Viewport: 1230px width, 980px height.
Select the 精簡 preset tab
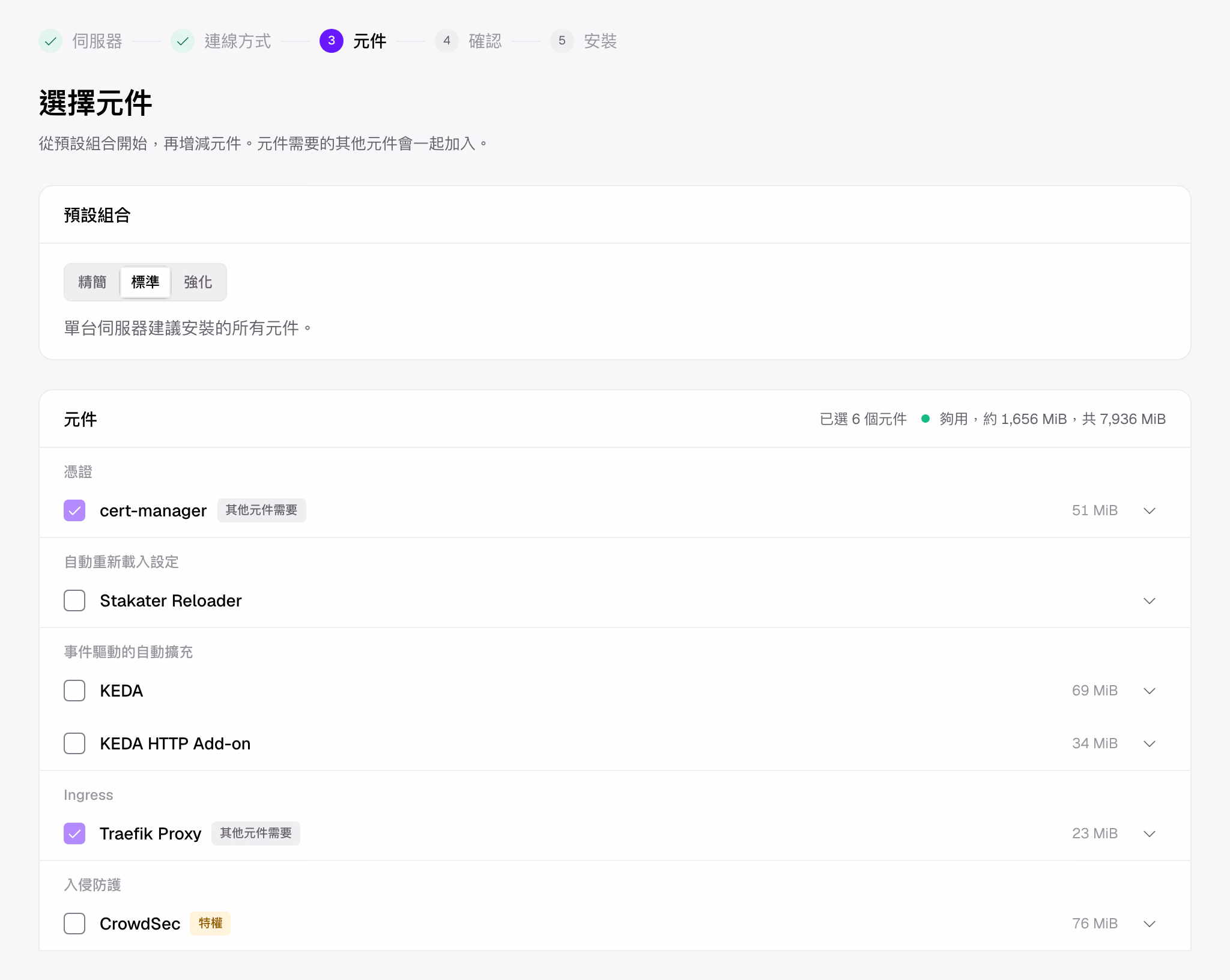(92, 282)
